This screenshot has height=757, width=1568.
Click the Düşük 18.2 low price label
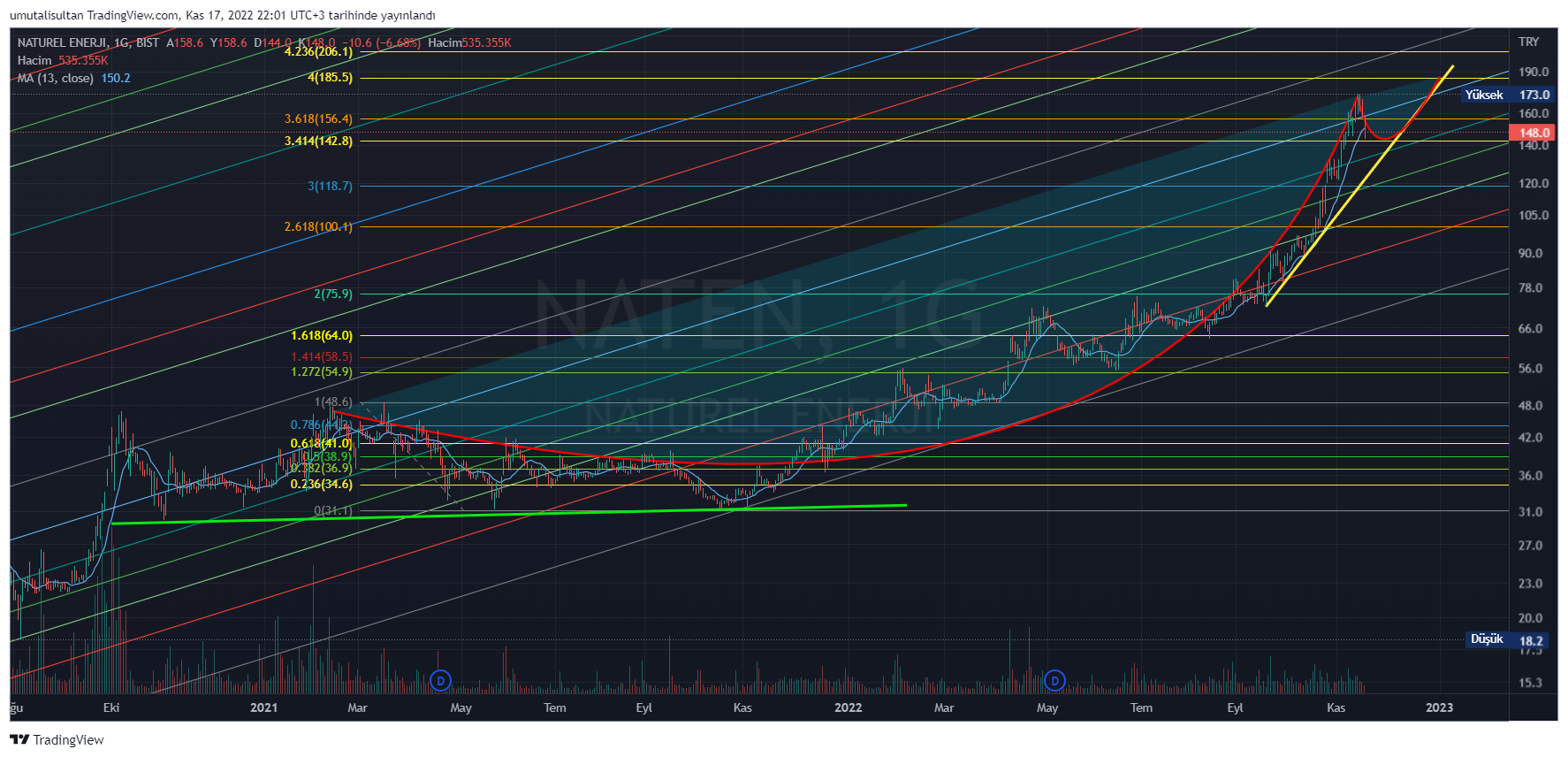tap(1507, 639)
